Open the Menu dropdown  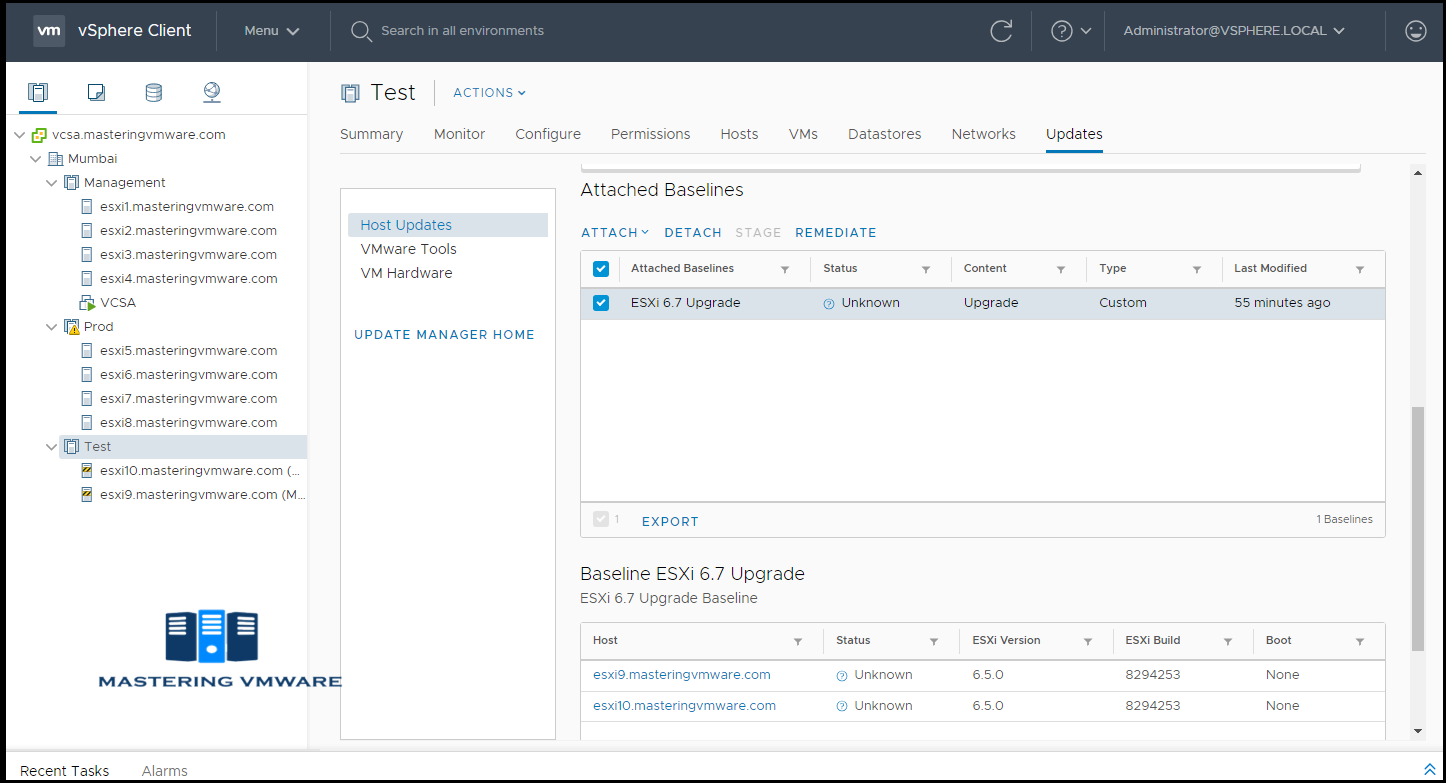point(272,31)
